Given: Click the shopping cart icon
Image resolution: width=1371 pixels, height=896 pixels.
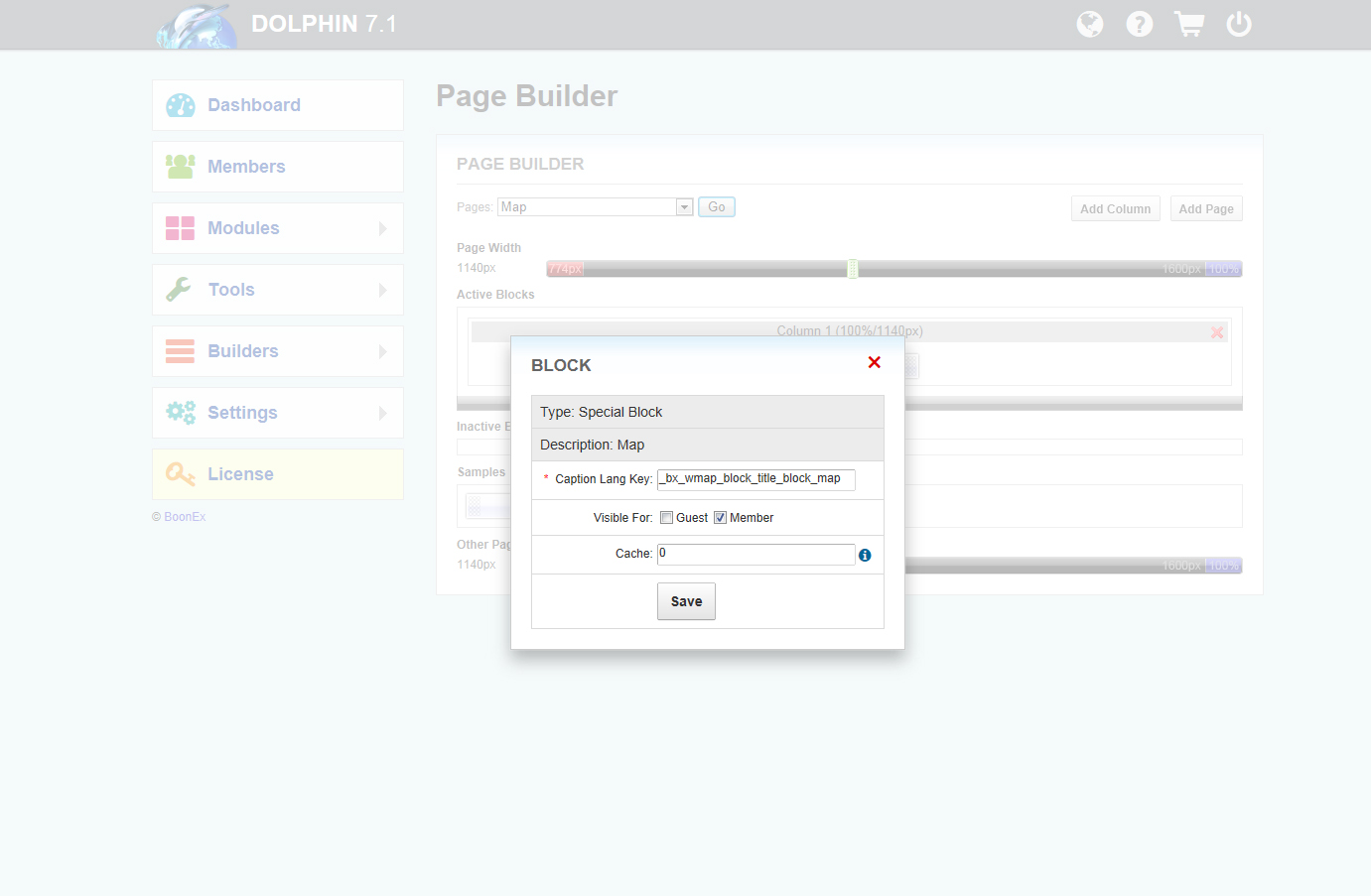Looking at the screenshot, I should (x=1188, y=24).
